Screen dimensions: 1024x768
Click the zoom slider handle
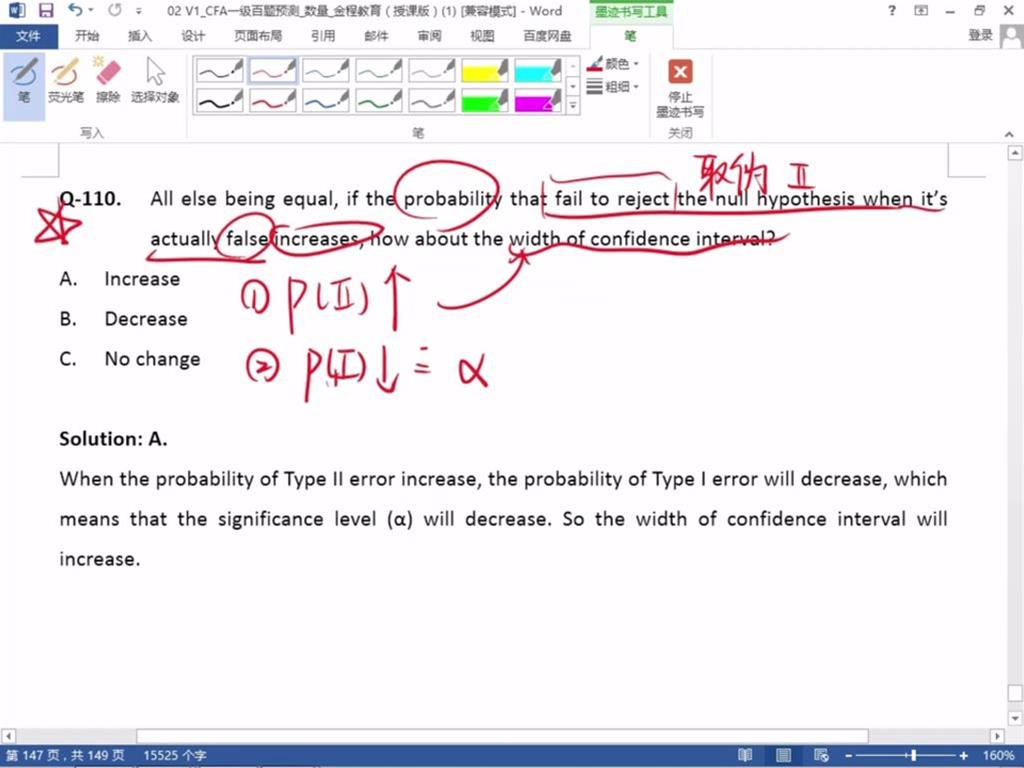914,756
